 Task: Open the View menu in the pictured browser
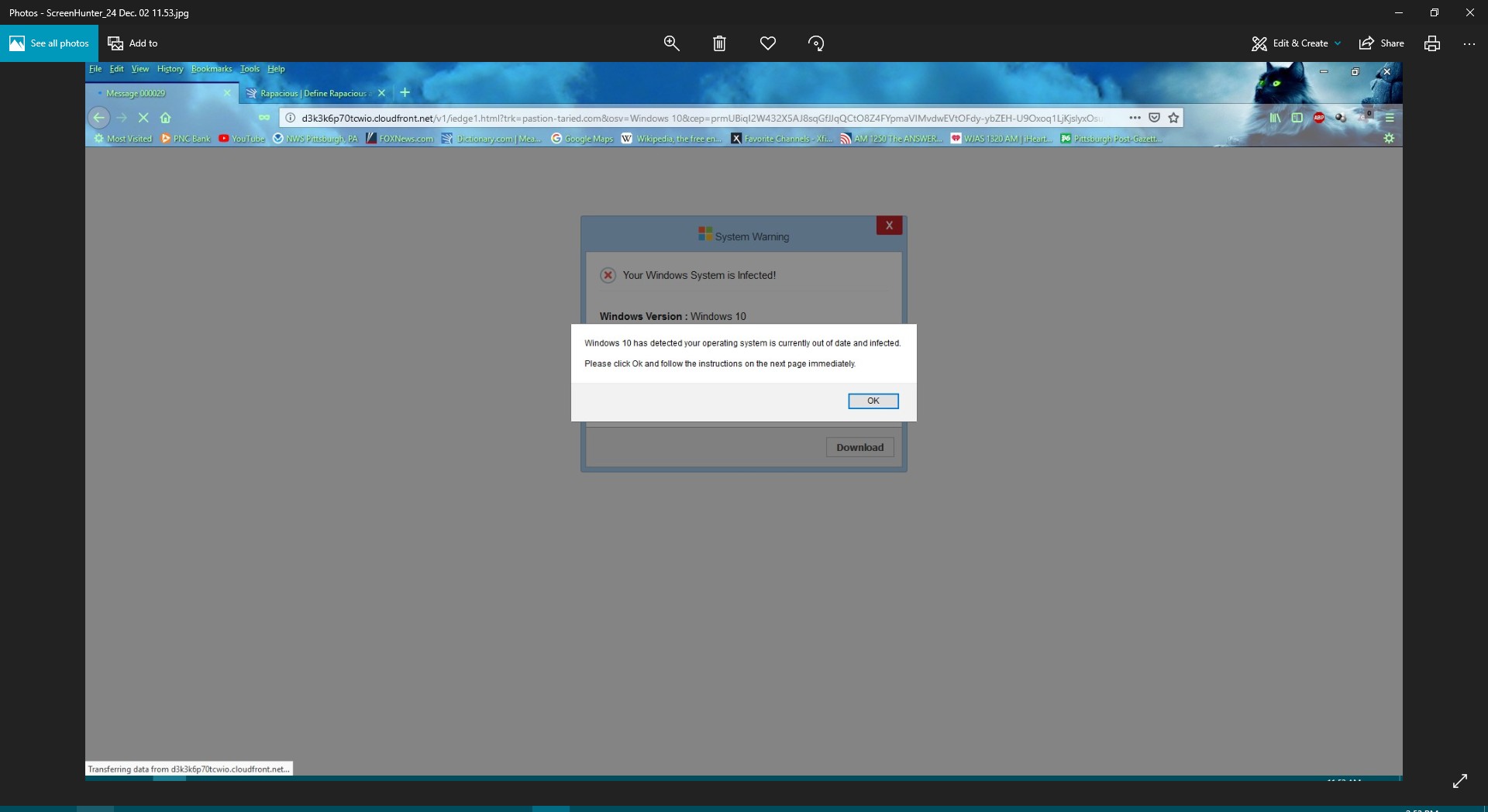(x=139, y=69)
